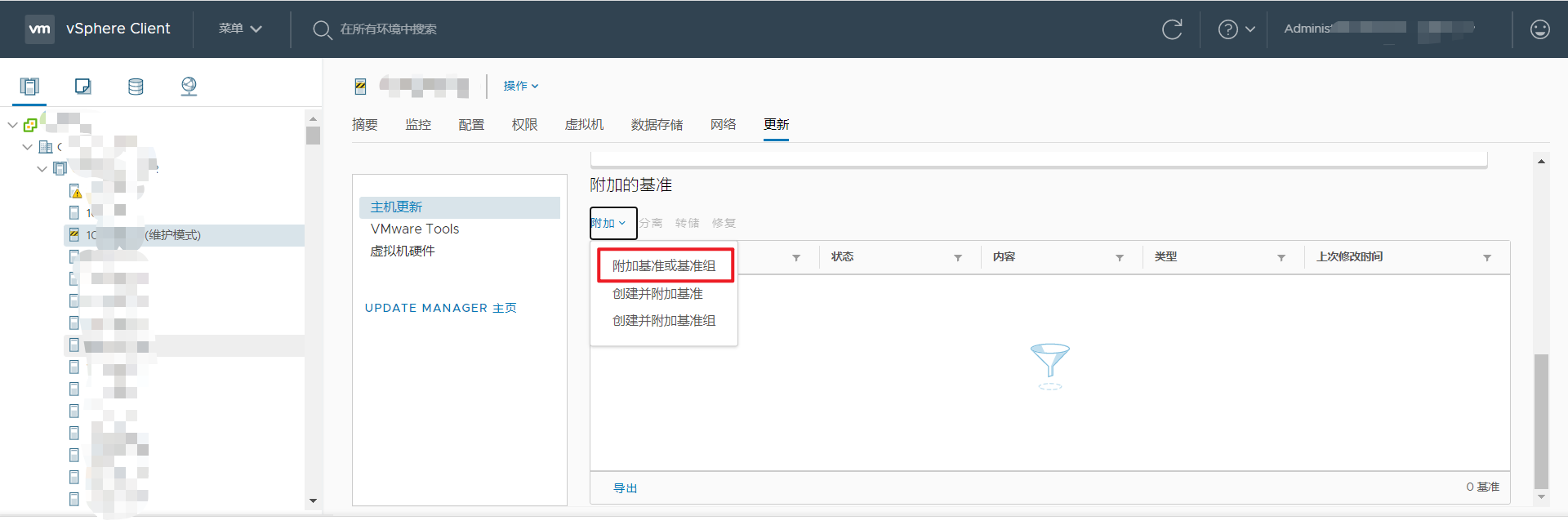Screen dimensions: 1568x525
Task: Toggle the 附加 dropdown button
Action: coord(613,223)
